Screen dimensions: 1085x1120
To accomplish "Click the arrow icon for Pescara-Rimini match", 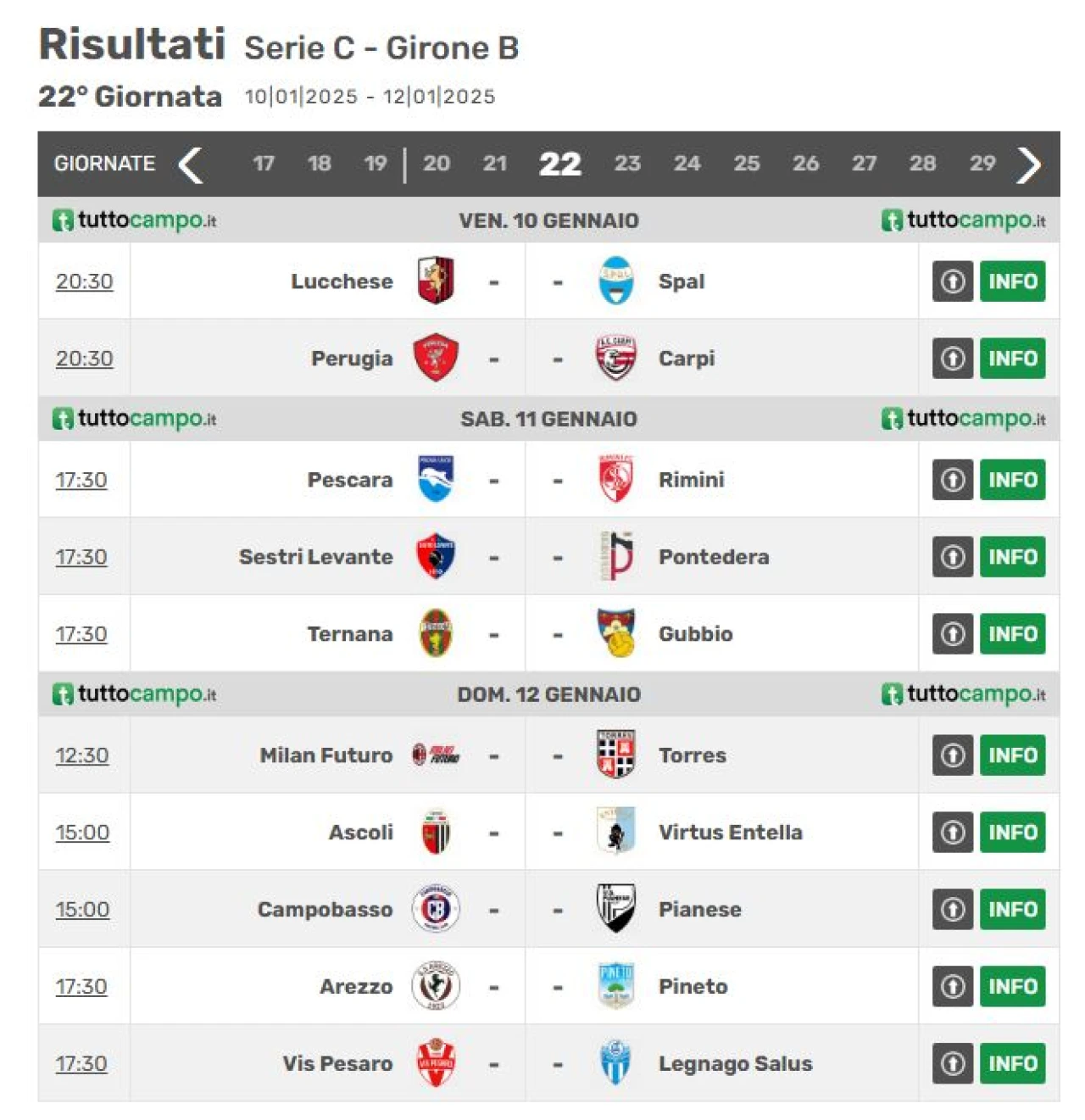I will click(x=953, y=480).
